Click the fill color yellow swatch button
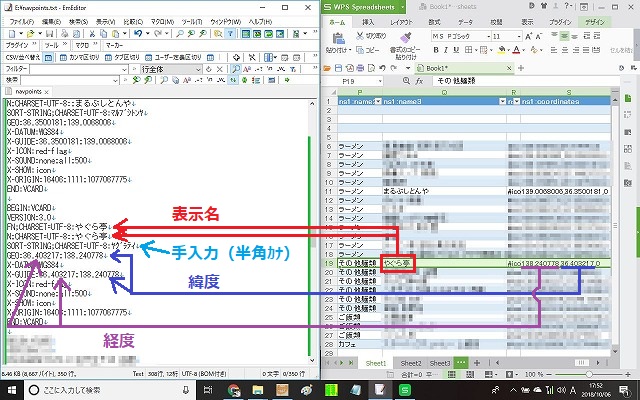The width and height of the screenshot is (640, 400). [x=502, y=50]
